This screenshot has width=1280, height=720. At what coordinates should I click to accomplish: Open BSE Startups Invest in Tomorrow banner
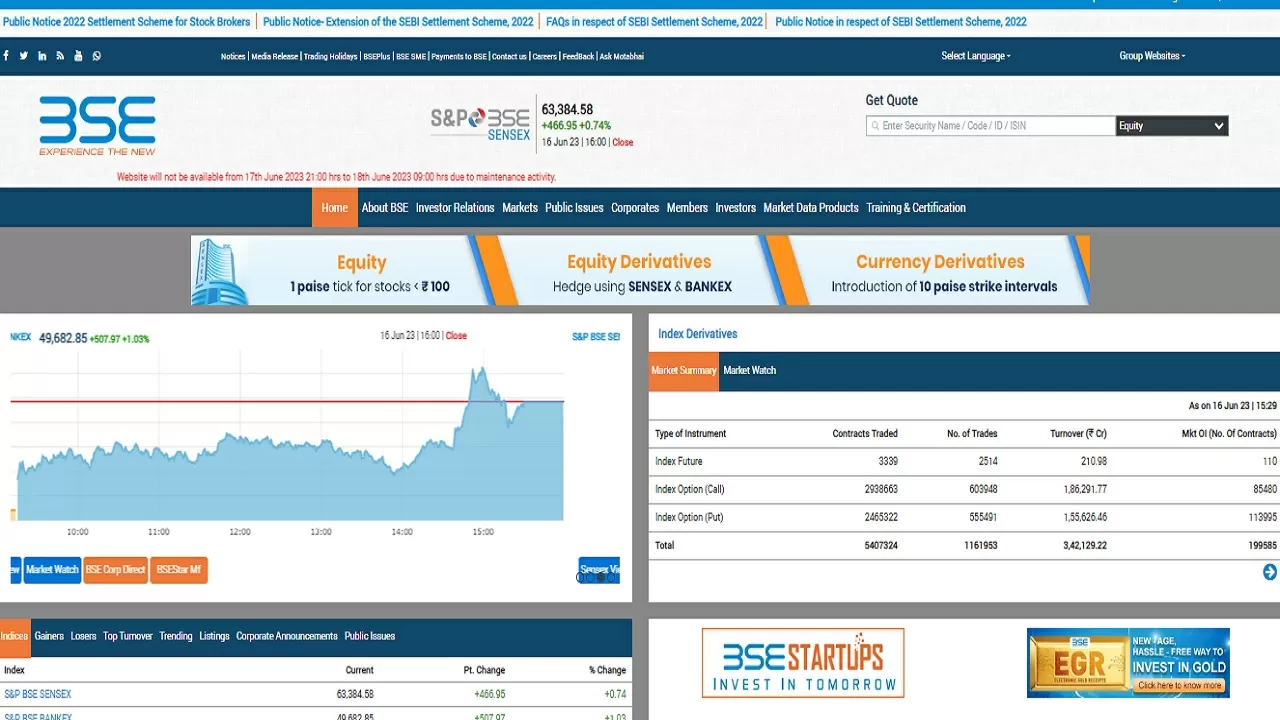[803, 663]
